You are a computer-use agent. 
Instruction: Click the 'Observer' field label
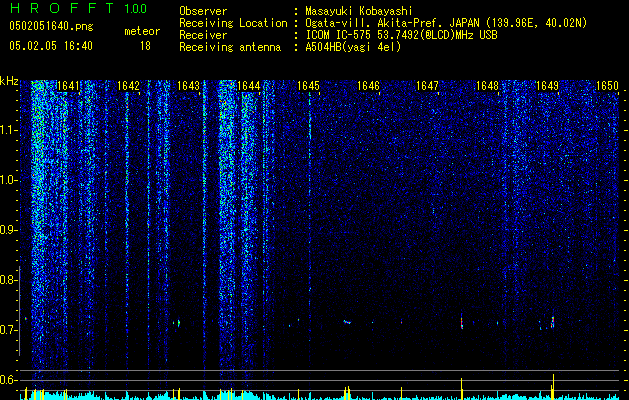[203, 11]
